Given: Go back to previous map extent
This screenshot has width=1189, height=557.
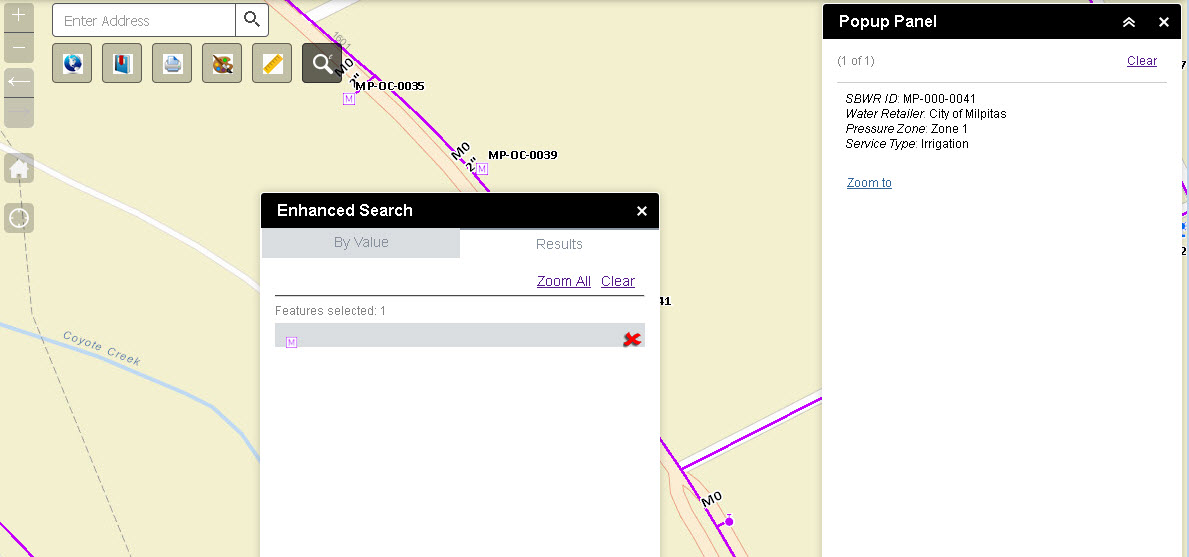Looking at the screenshot, I should [19, 82].
